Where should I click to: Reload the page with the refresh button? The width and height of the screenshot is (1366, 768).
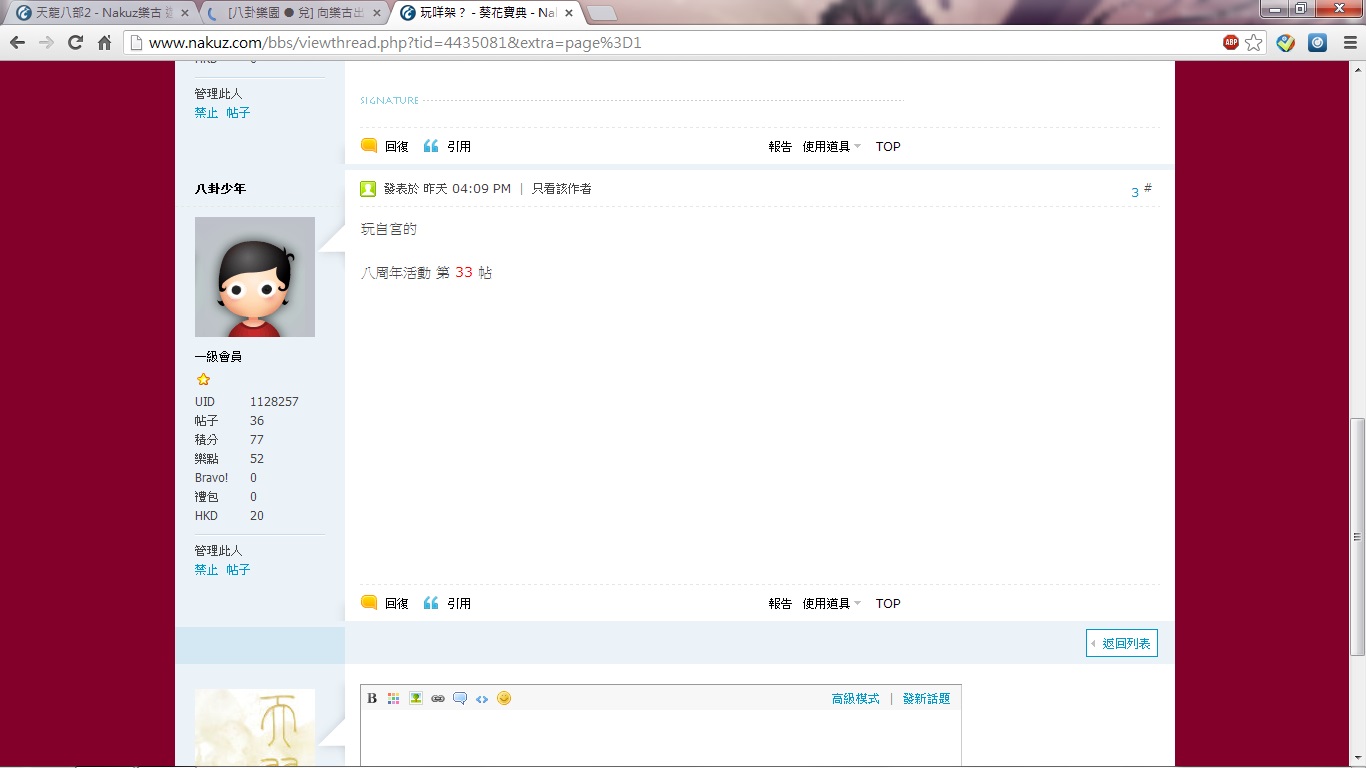pos(75,43)
